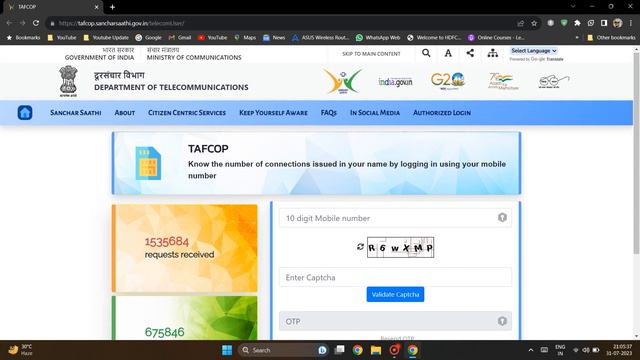
Task: Follow the Skip to Main Content link
Action: tap(371, 53)
